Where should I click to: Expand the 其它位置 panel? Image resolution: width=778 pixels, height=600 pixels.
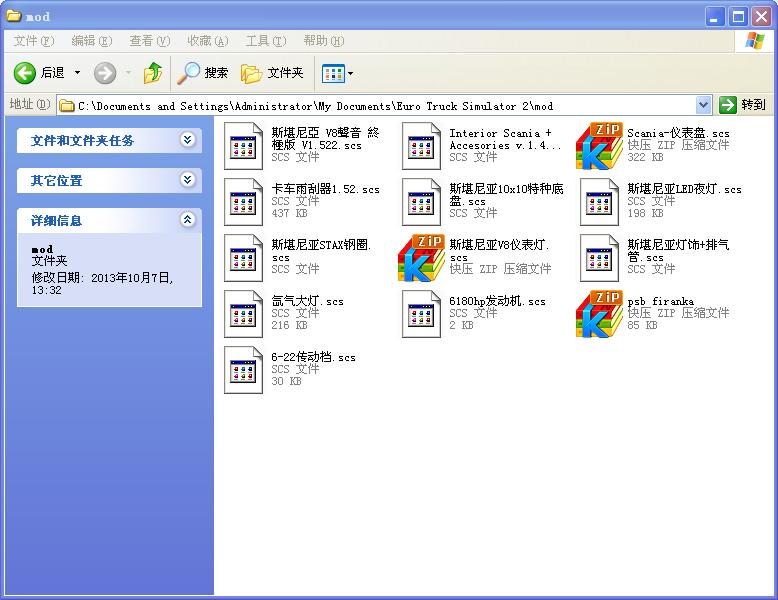pos(187,180)
